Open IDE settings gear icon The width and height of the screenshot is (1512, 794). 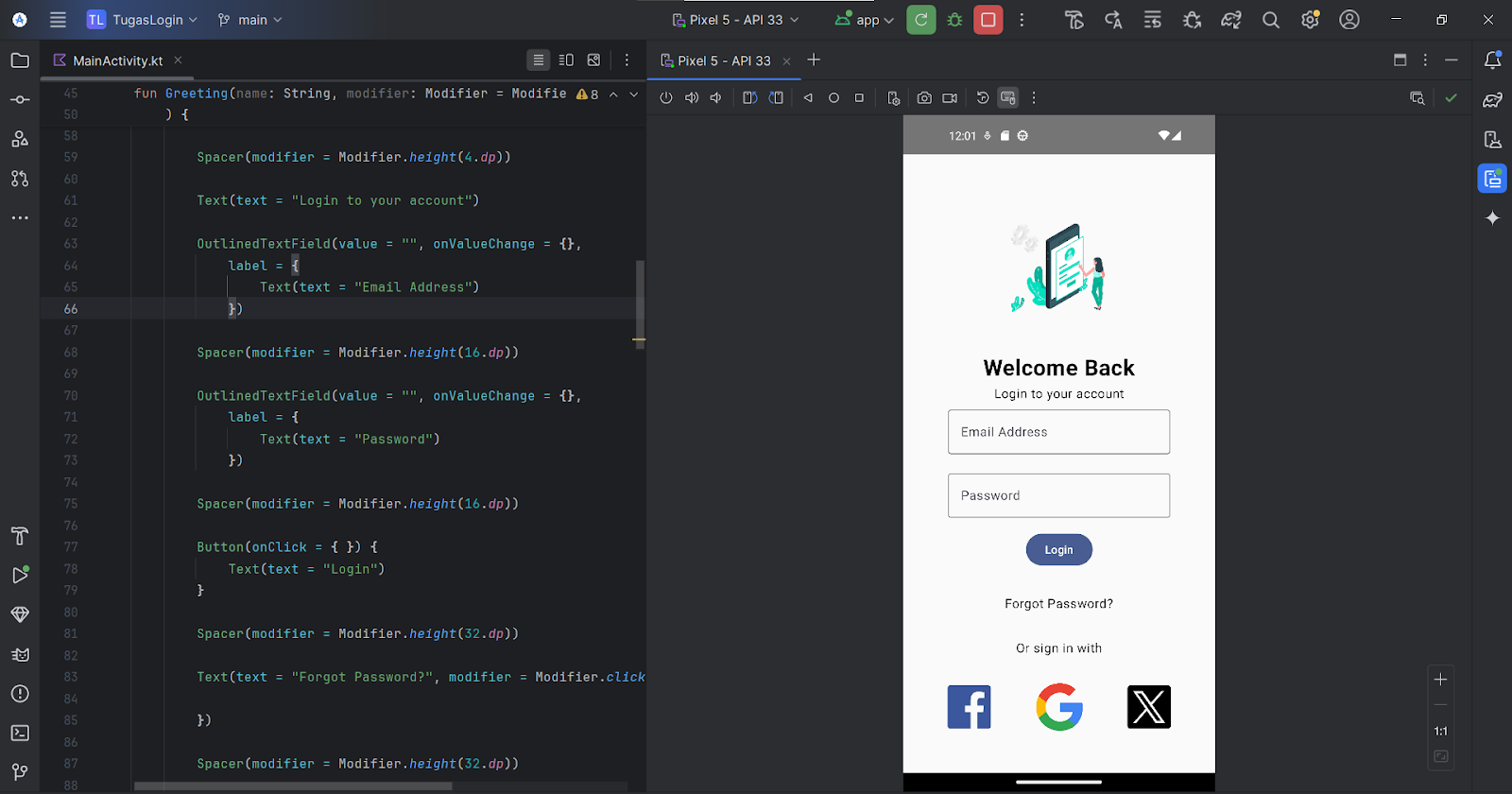click(x=1310, y=20)
